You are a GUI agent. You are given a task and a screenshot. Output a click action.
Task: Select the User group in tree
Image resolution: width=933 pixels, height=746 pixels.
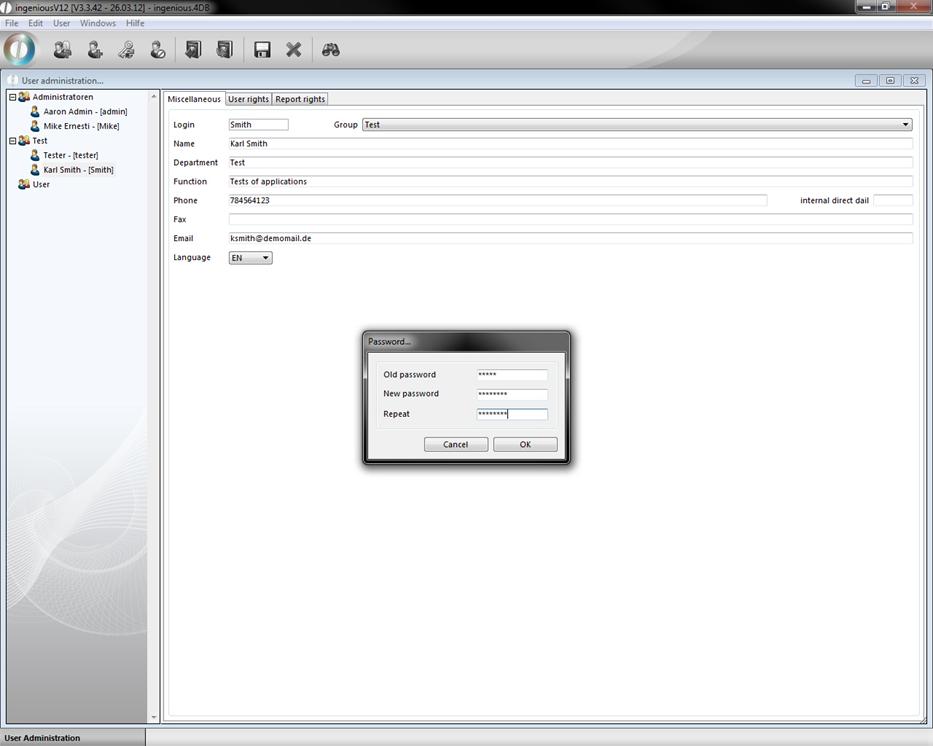coord(41,185)
